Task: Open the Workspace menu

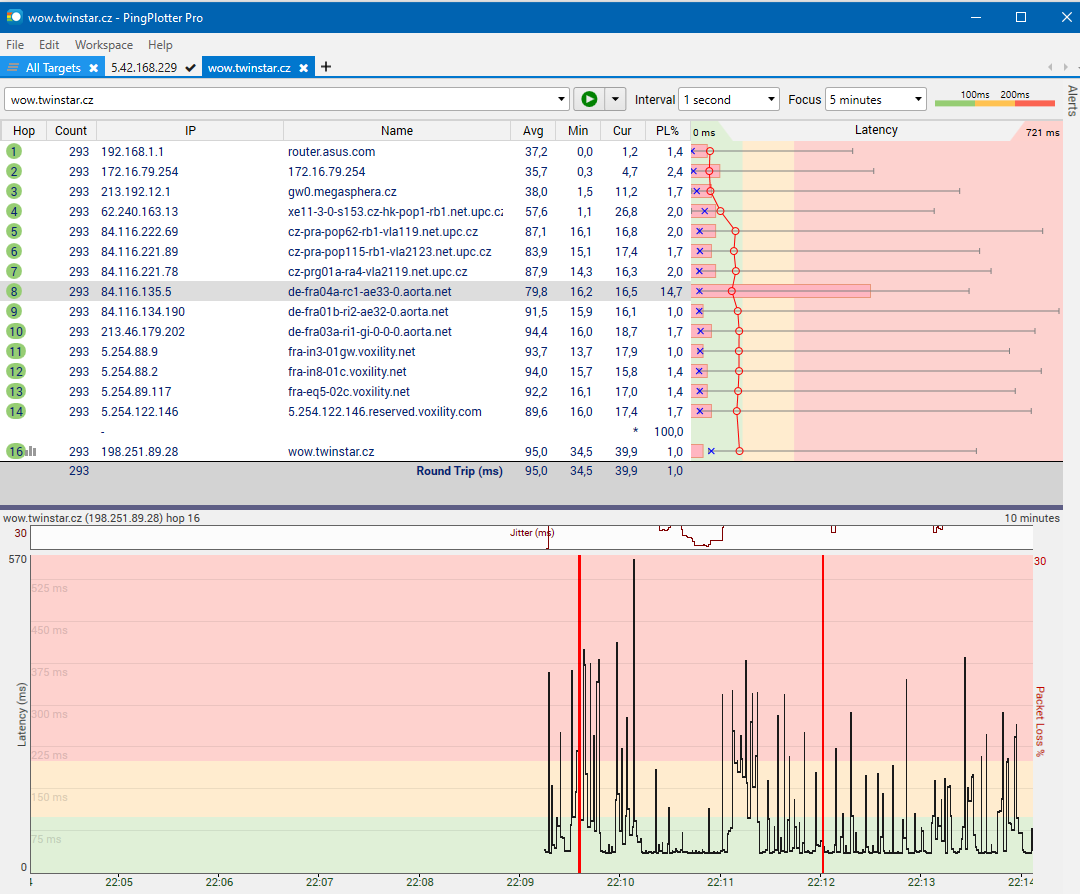Action: (x=103, y=45)
